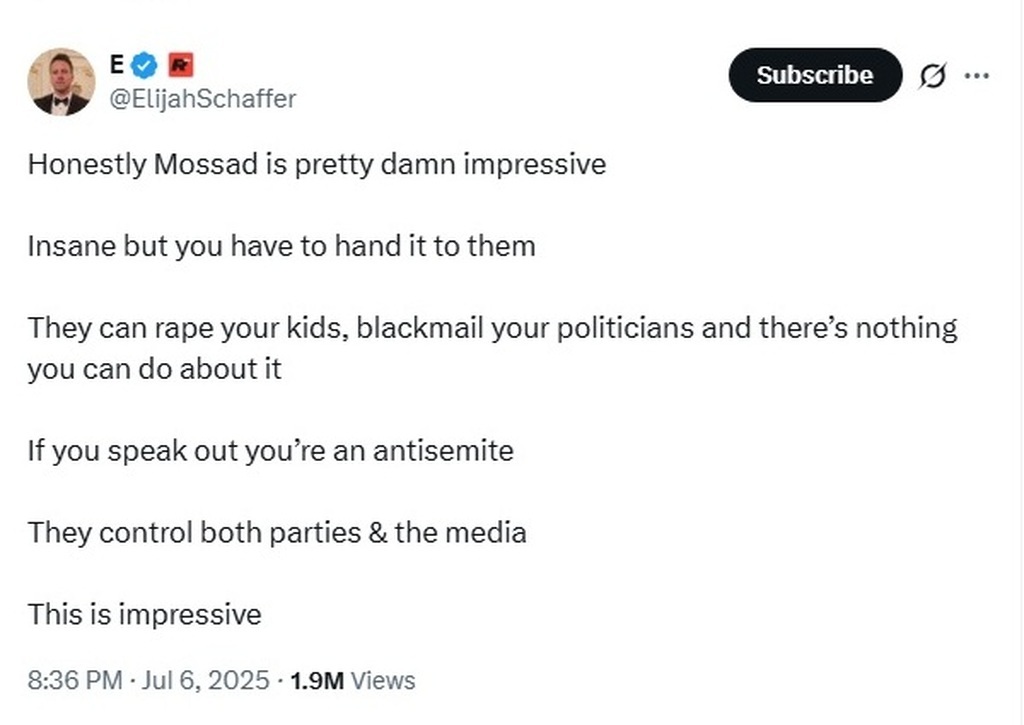Click the line "If you speak out you're an antisemite"
1024x725 pixels.
(270, 451)
